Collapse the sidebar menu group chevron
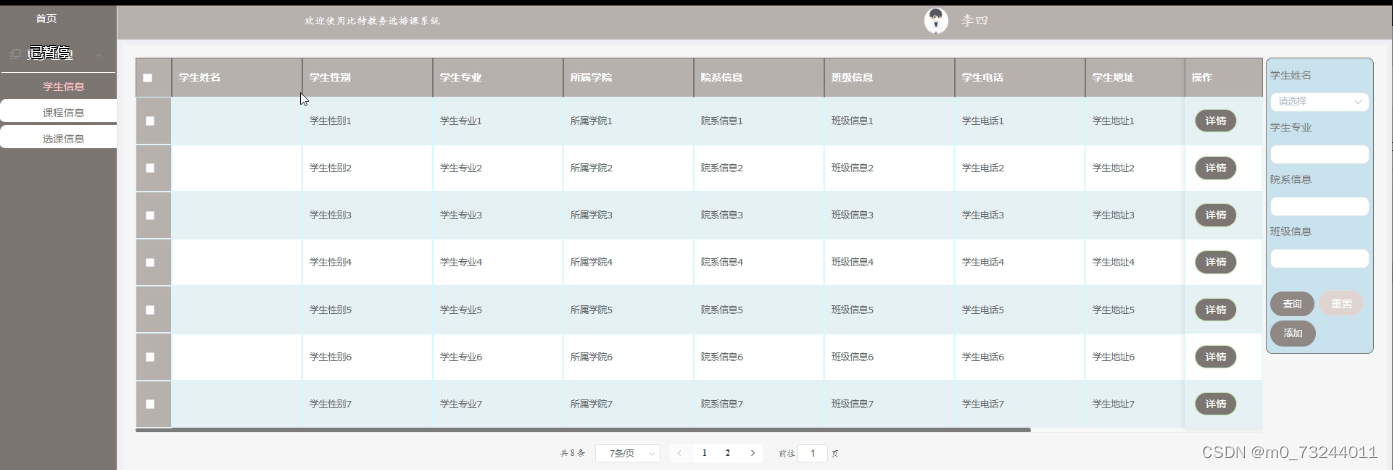Image resolution: width=1393 pixels, height=470 pixels. [99, 53]
